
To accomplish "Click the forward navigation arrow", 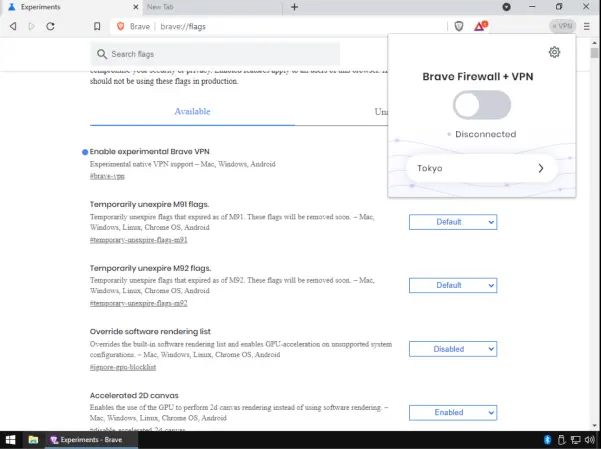I will tap(31, 26).
